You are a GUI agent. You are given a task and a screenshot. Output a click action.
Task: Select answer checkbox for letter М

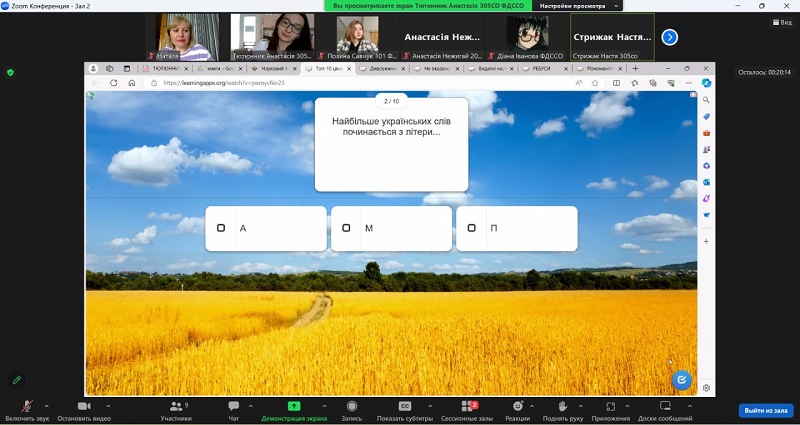[x=346, y=228]
